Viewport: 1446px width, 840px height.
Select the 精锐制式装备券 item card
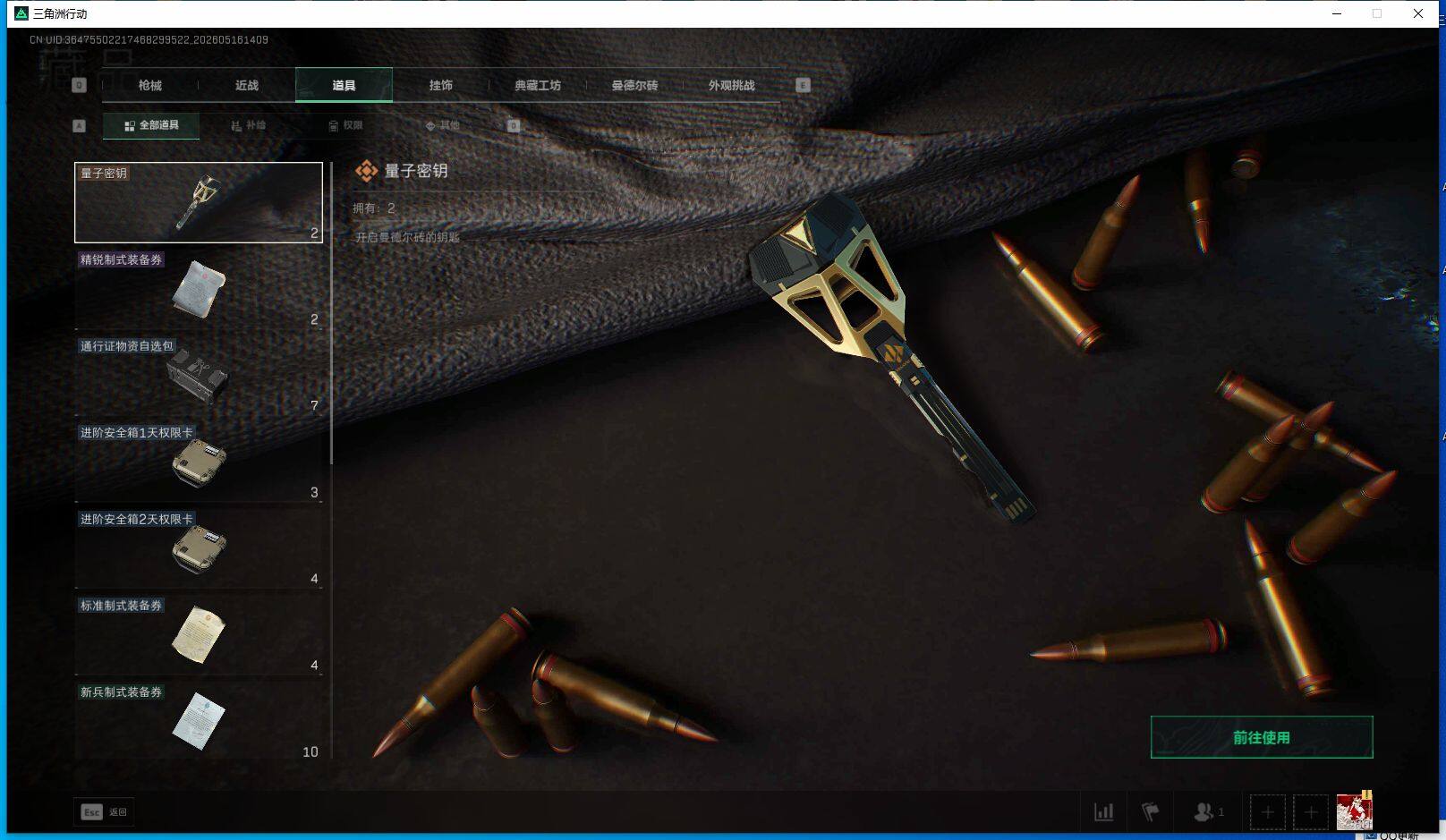pos(199,289)
